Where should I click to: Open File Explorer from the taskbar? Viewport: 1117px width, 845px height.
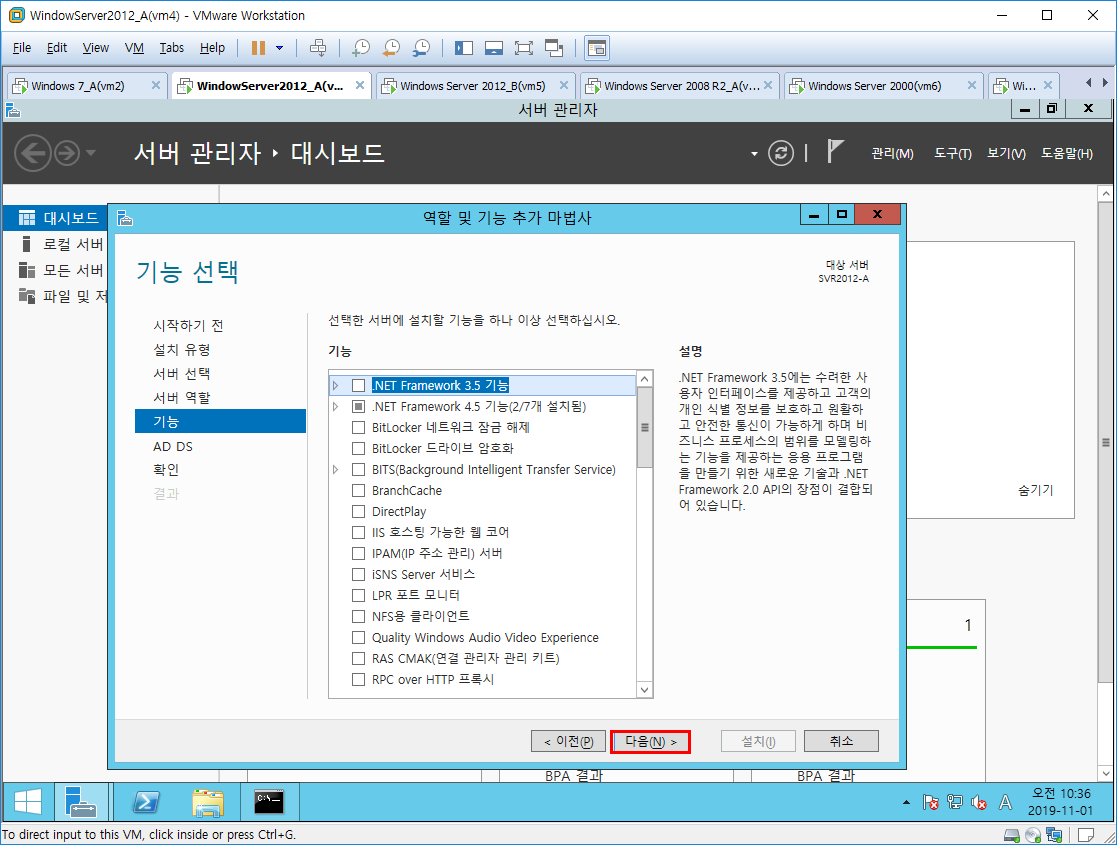[208, 802]
